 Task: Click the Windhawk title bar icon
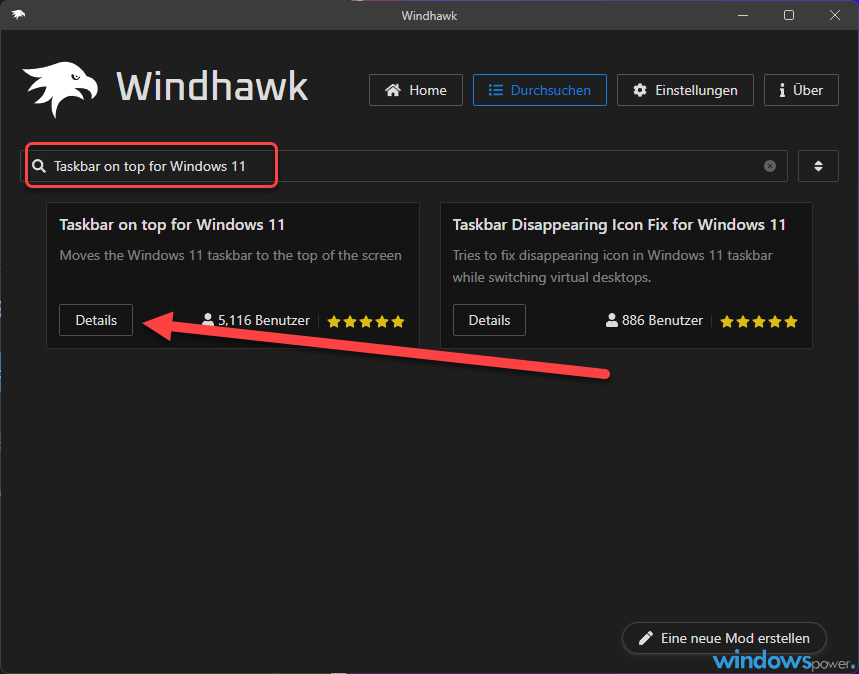click(x=18, y=15)
